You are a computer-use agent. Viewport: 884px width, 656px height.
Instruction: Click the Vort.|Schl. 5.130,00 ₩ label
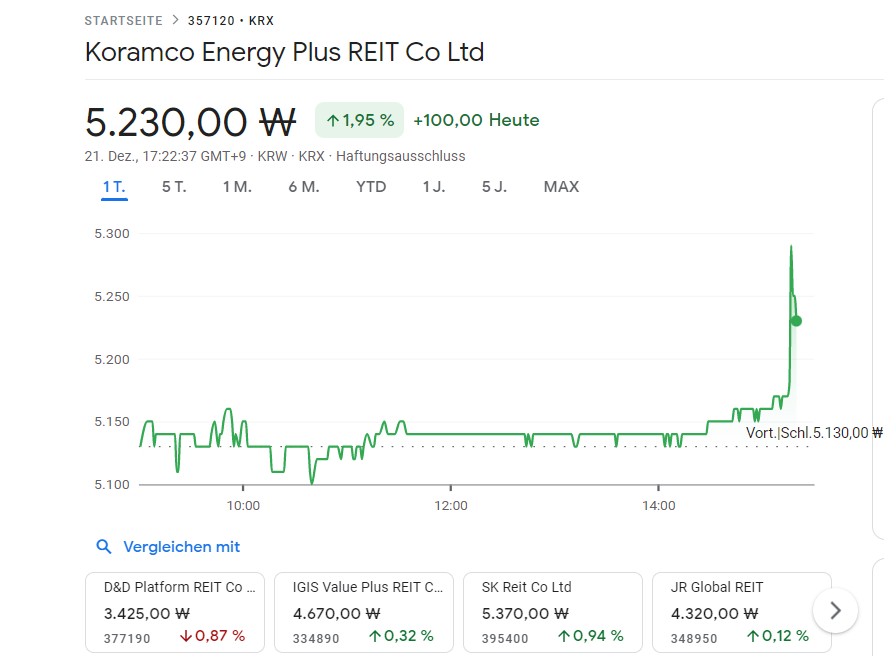[x=814, y=433]
